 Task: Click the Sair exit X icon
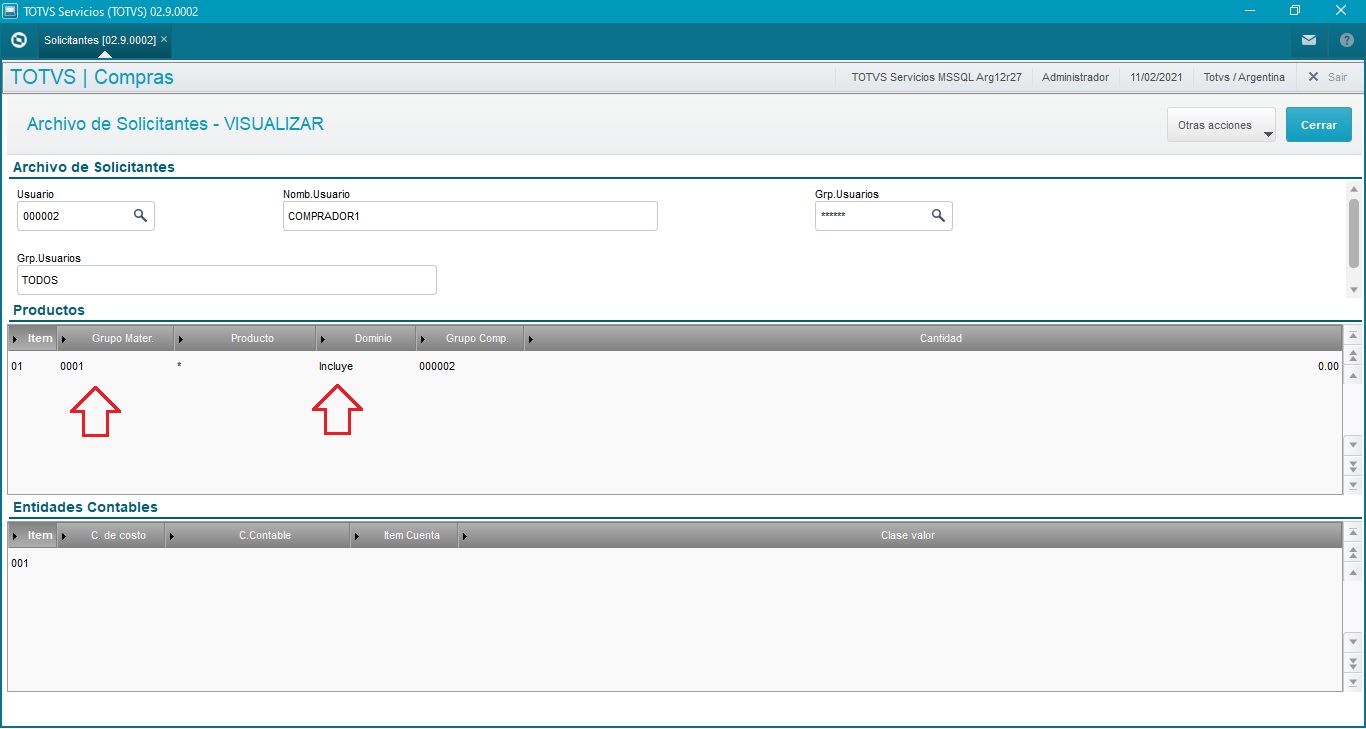pyautogui.click(x=1313, y=77)
